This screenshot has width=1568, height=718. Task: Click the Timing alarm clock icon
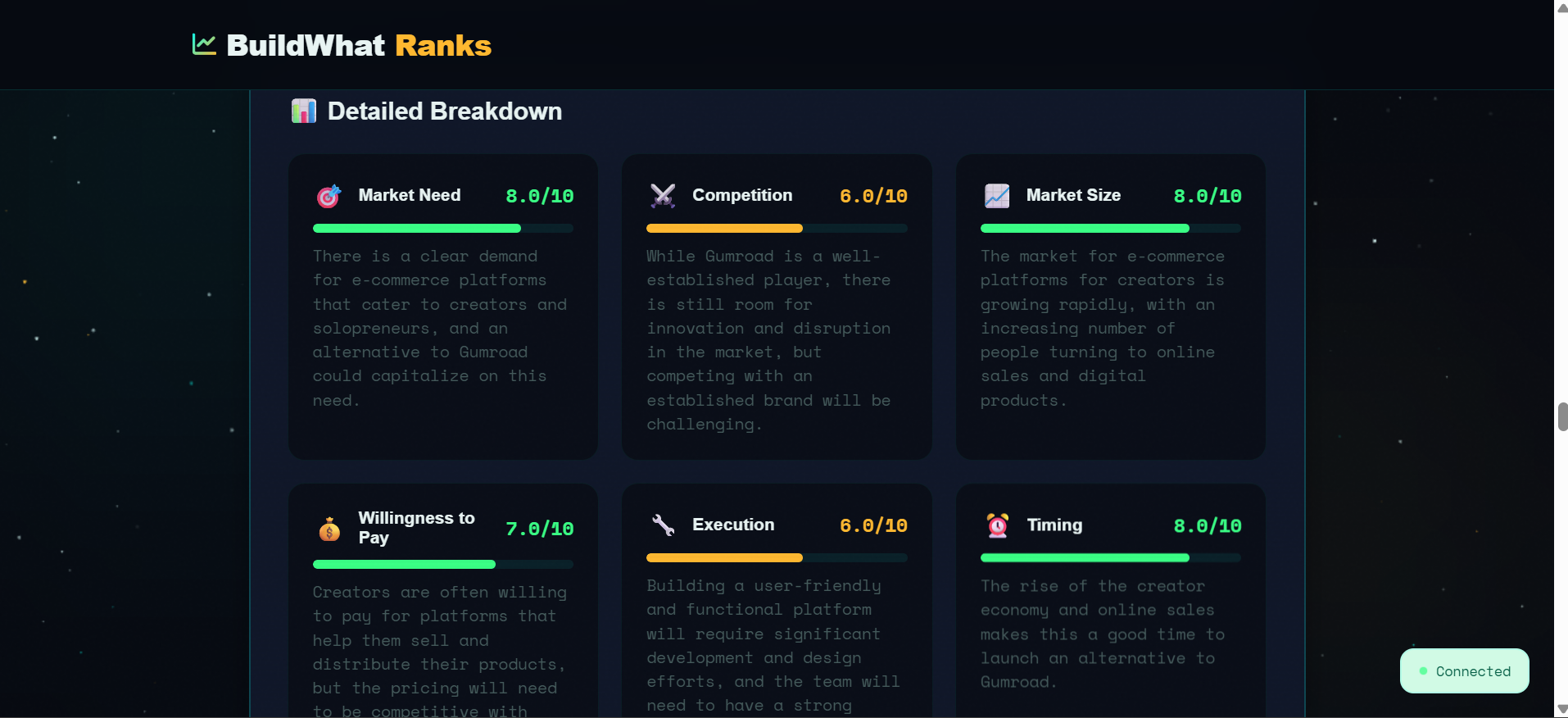pos(998,525)
